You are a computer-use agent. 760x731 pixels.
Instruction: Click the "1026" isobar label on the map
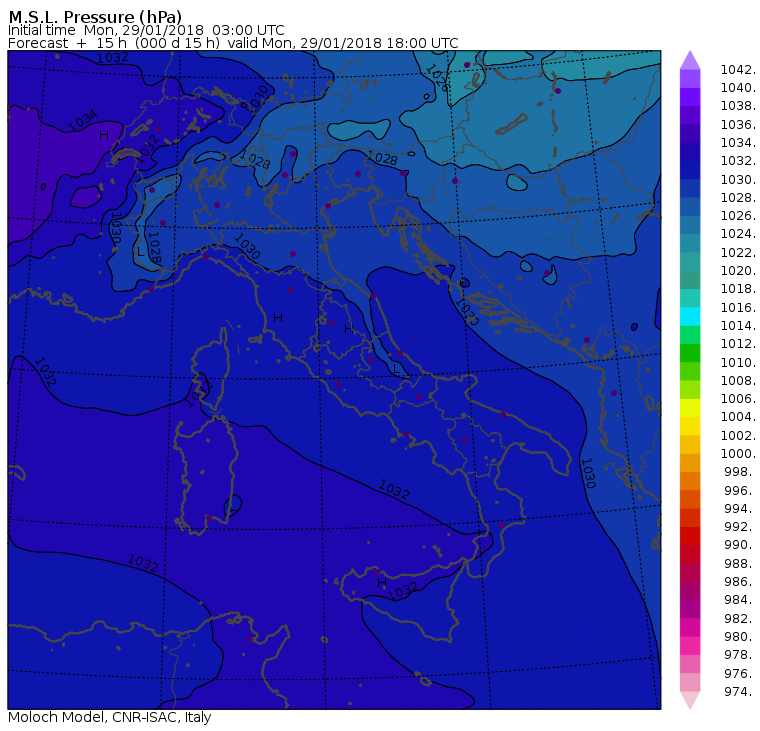(437, 78)
